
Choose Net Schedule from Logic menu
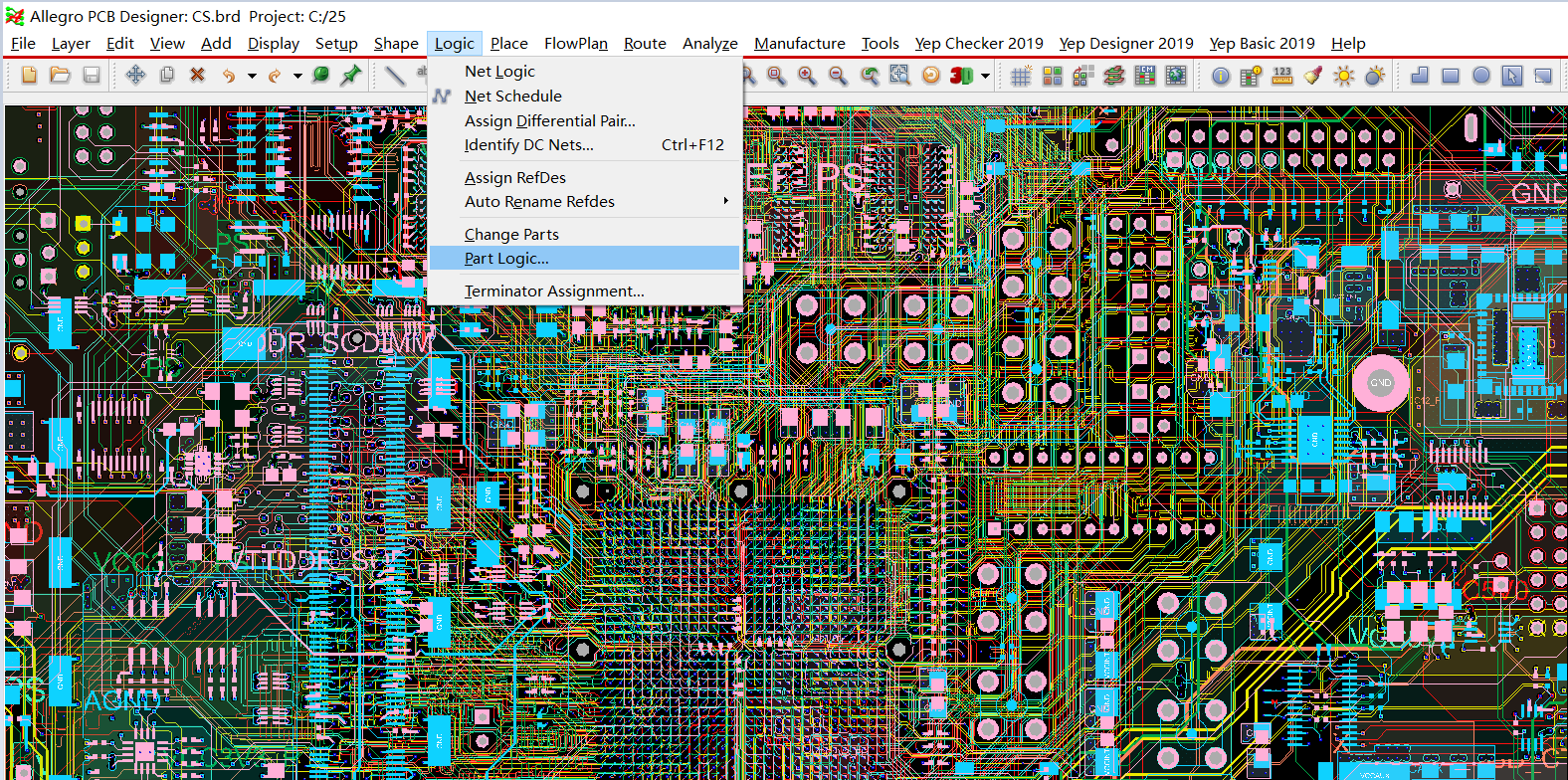click(585, 96)
